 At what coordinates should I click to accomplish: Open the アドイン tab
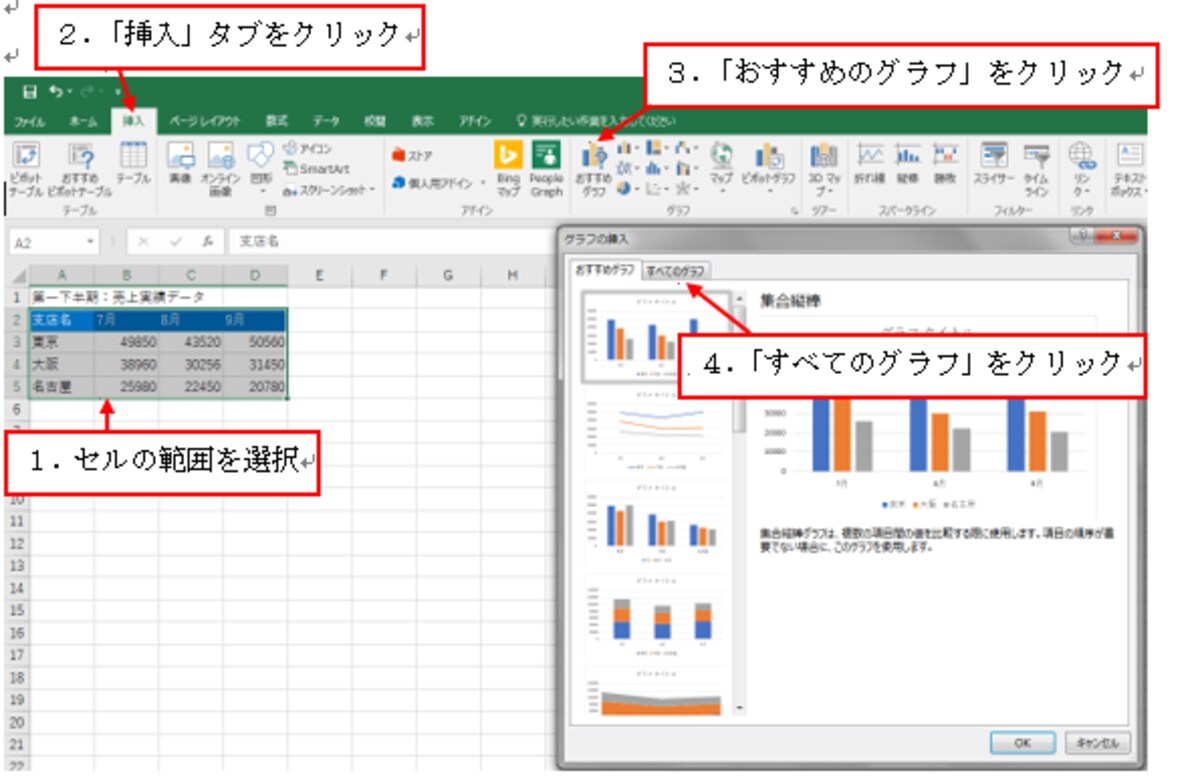coord(475,121)
